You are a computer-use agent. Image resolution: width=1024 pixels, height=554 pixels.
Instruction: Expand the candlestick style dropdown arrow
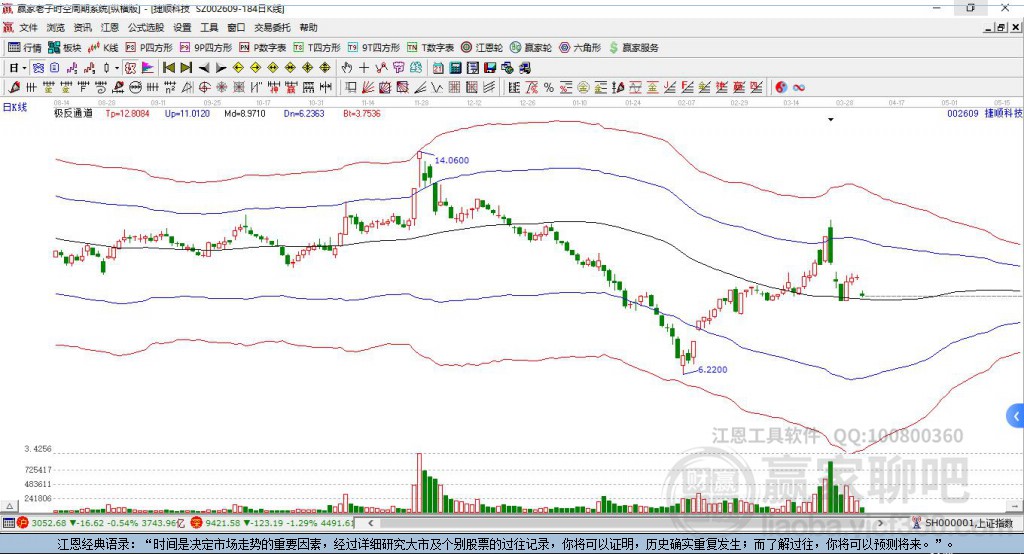coord(117,68)
